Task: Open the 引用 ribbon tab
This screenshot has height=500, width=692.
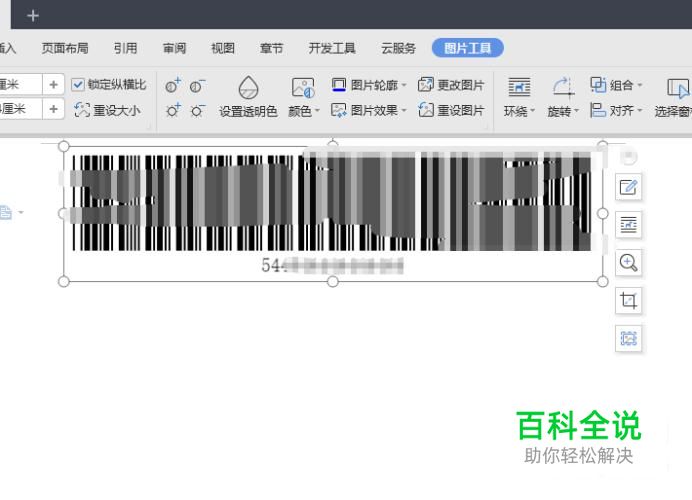Action: [x=125, y=48]
